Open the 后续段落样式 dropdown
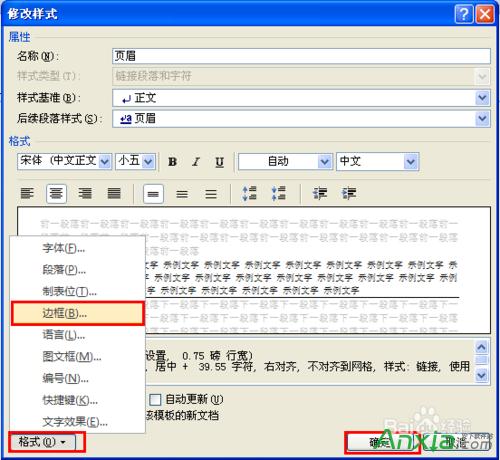This screenshot has width=500, height=460. click(482, 118)
